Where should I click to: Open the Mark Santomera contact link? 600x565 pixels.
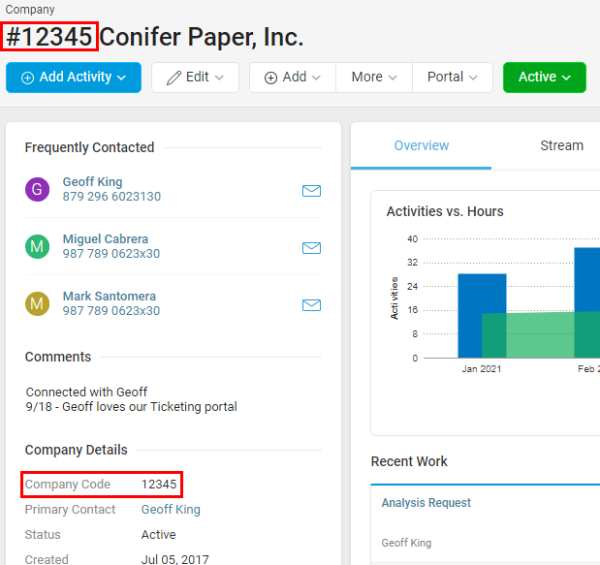click(x=109, y=296)
